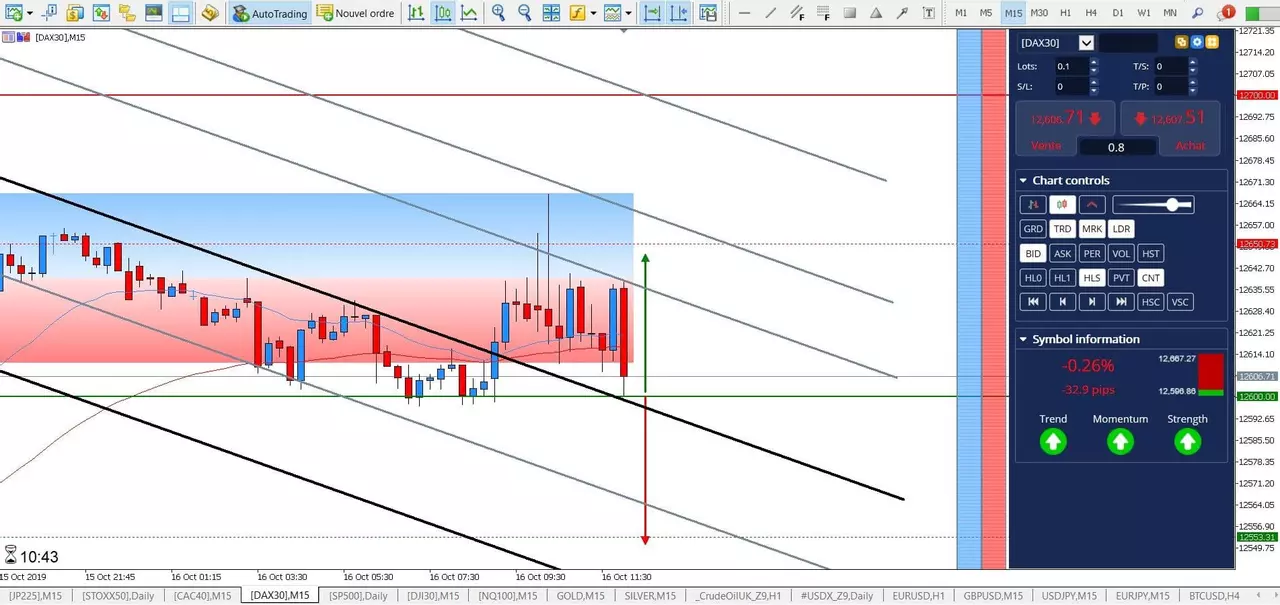
Task: Tile chart windows icon
Action: coord(551,13)
